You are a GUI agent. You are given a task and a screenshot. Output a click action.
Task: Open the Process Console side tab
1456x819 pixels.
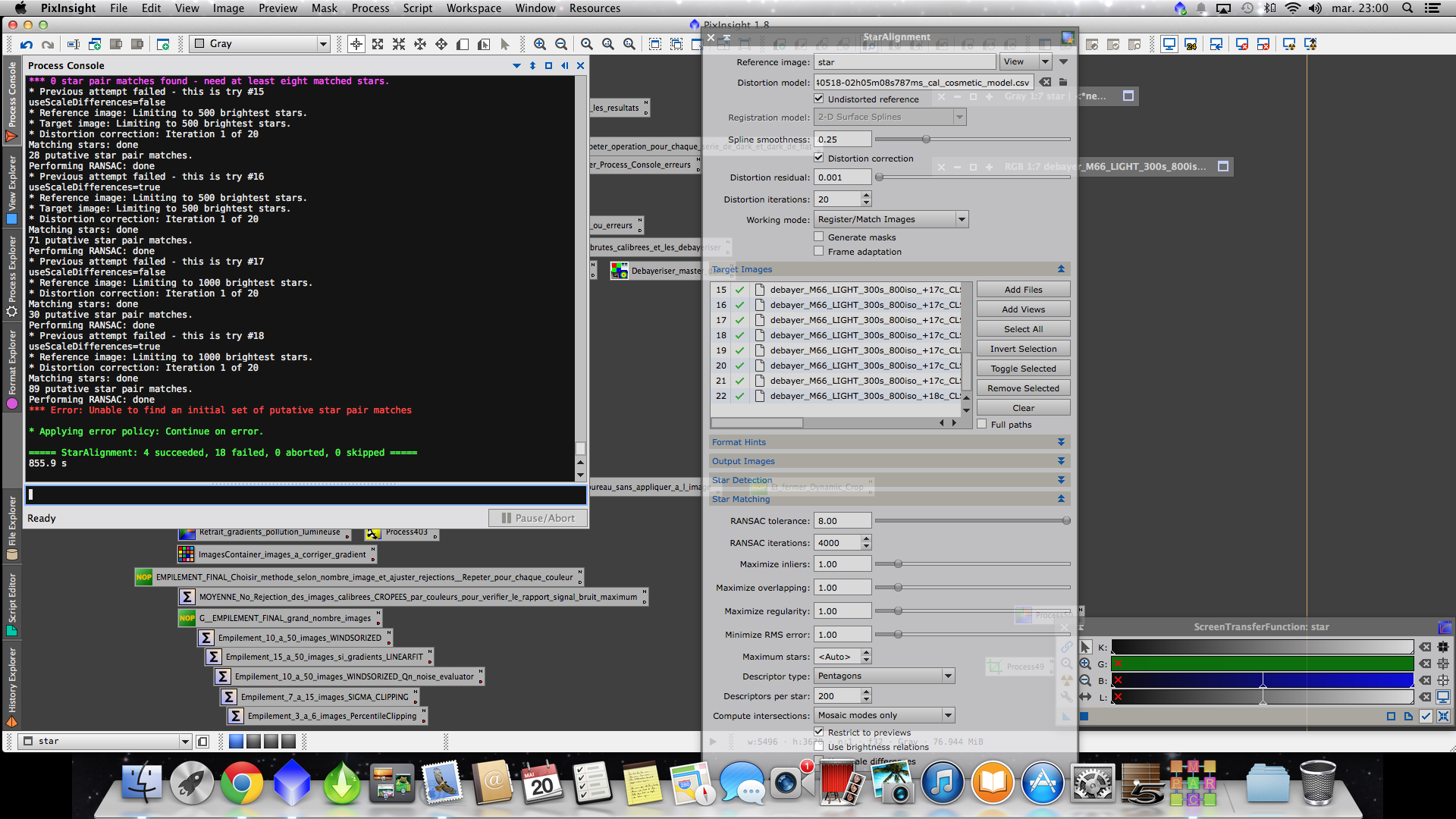11,101
